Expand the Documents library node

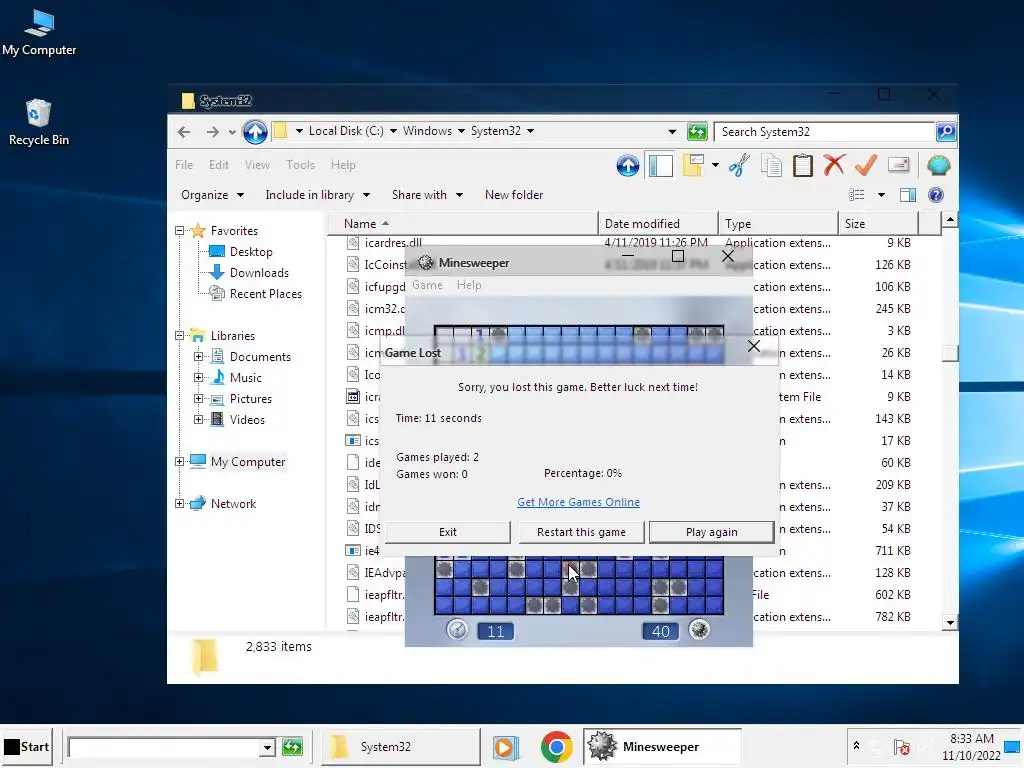(199, 357)
